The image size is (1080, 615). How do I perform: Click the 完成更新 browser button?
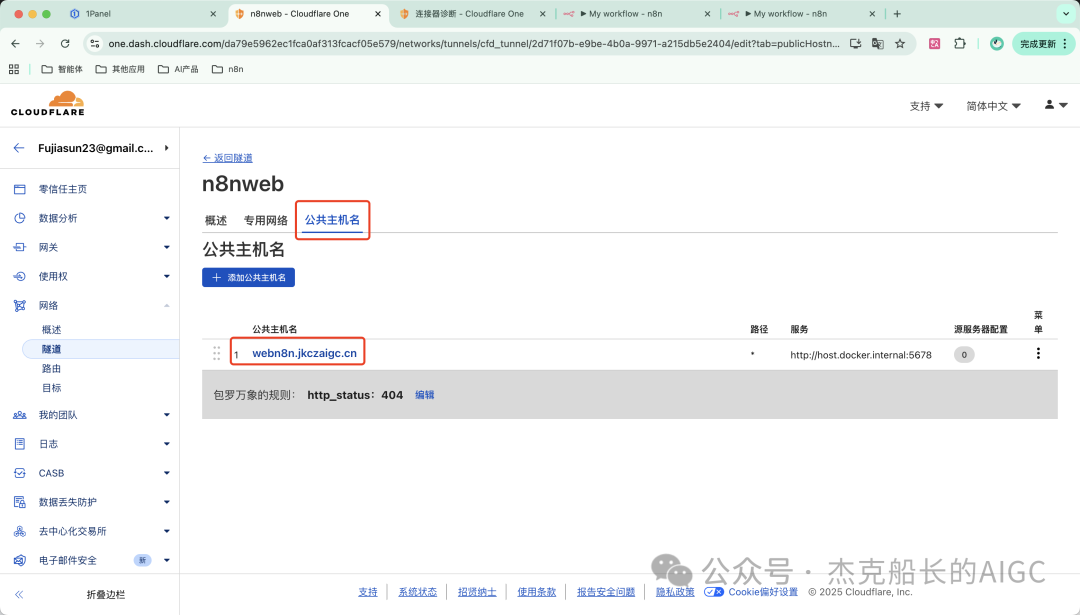point(1043,43)
